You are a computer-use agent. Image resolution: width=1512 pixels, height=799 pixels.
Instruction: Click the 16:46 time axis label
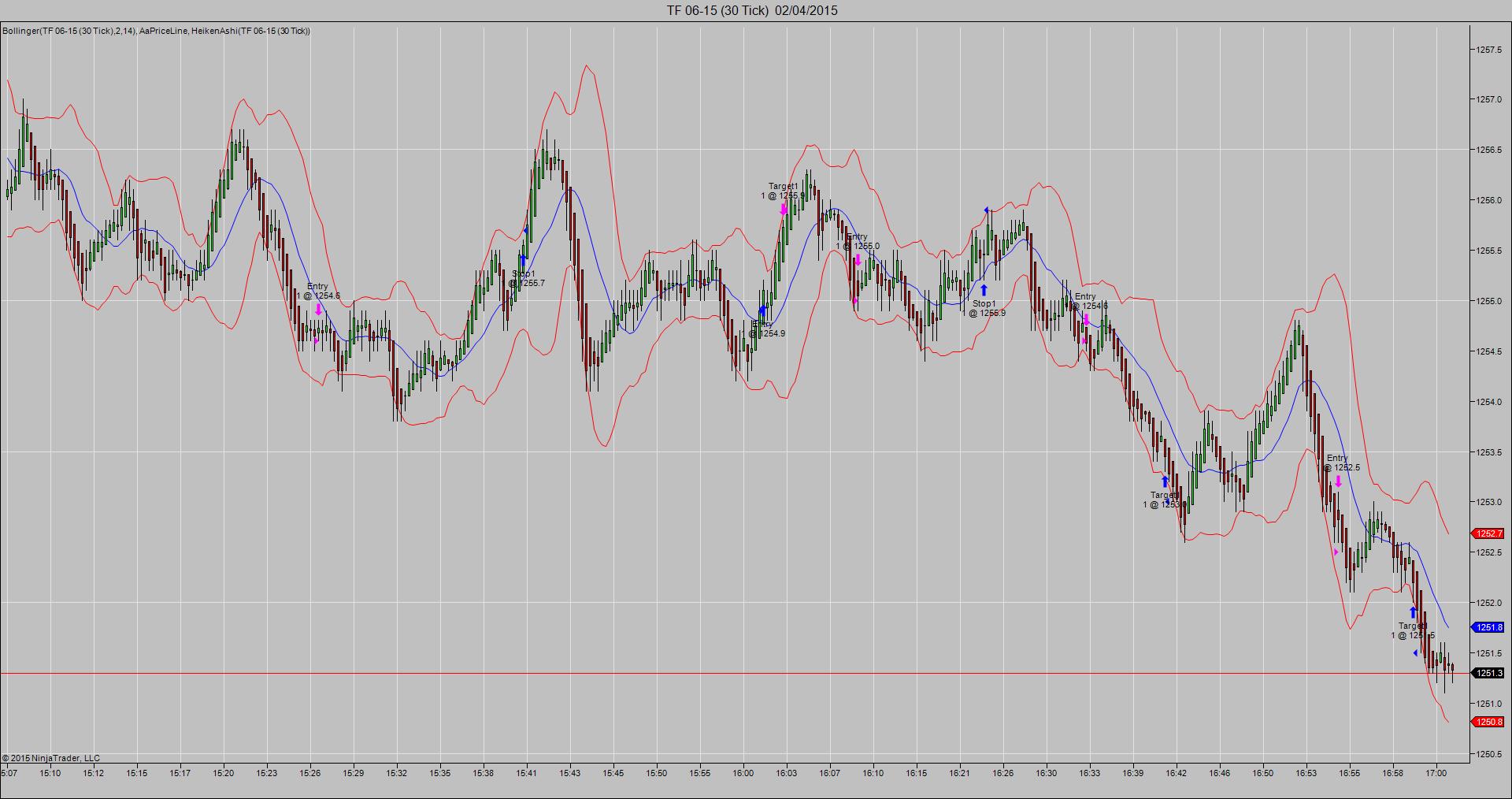tap(1220, 773)
